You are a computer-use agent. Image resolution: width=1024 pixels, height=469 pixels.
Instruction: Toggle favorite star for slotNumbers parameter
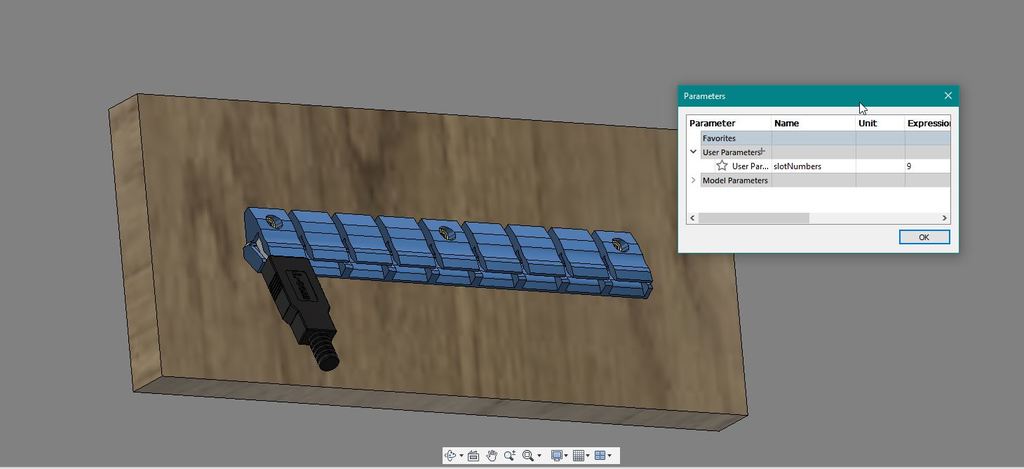[722, 166]
